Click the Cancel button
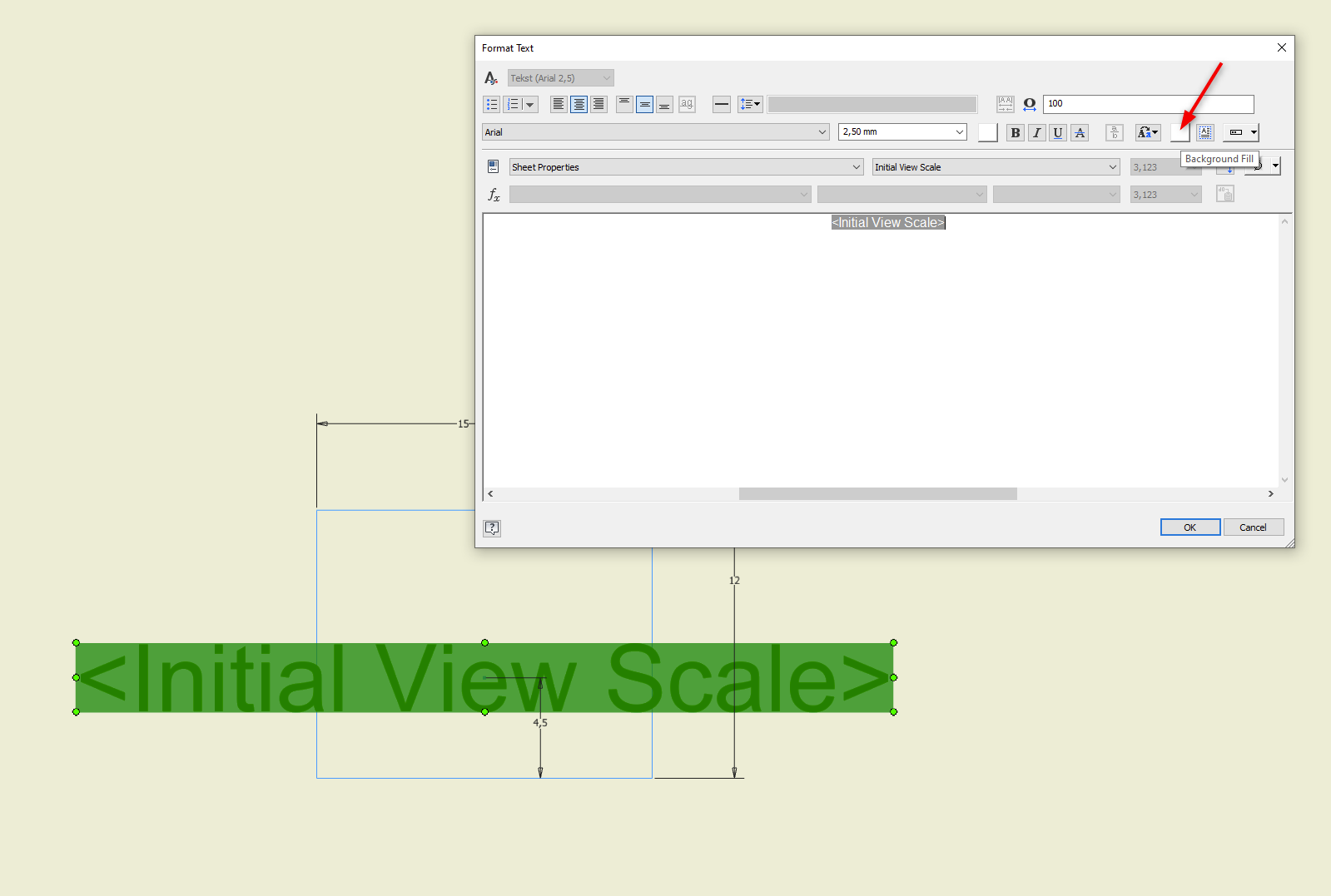 pyautogui.click(x=1253, y=527)
